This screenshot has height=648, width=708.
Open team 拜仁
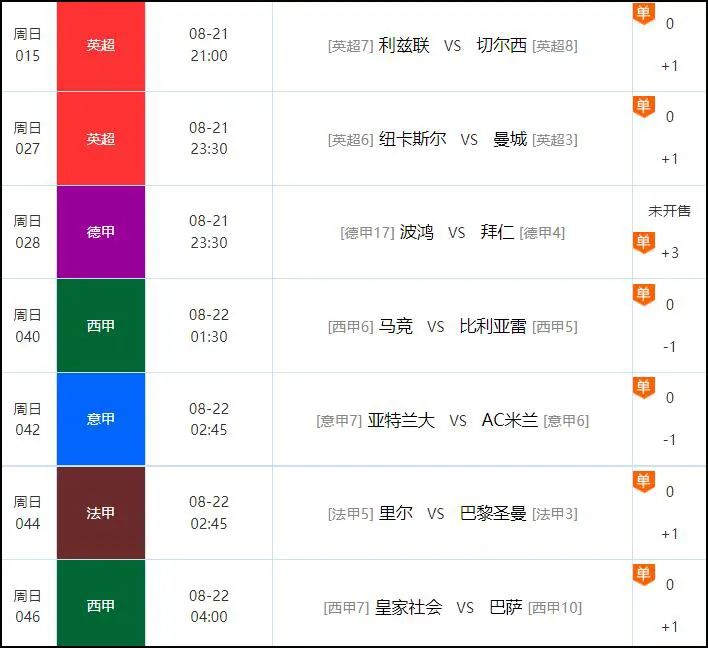tap(497, 232)
